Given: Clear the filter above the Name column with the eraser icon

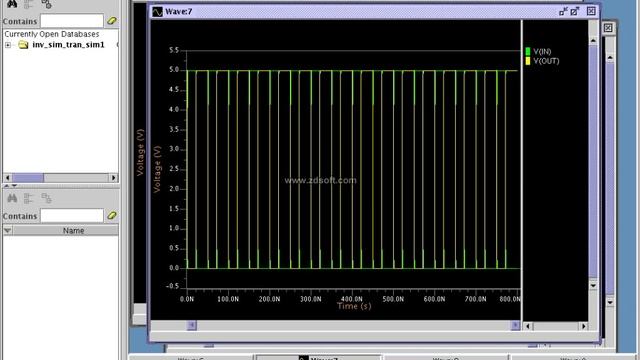Looking at the screenshot, I should (112, 215).
